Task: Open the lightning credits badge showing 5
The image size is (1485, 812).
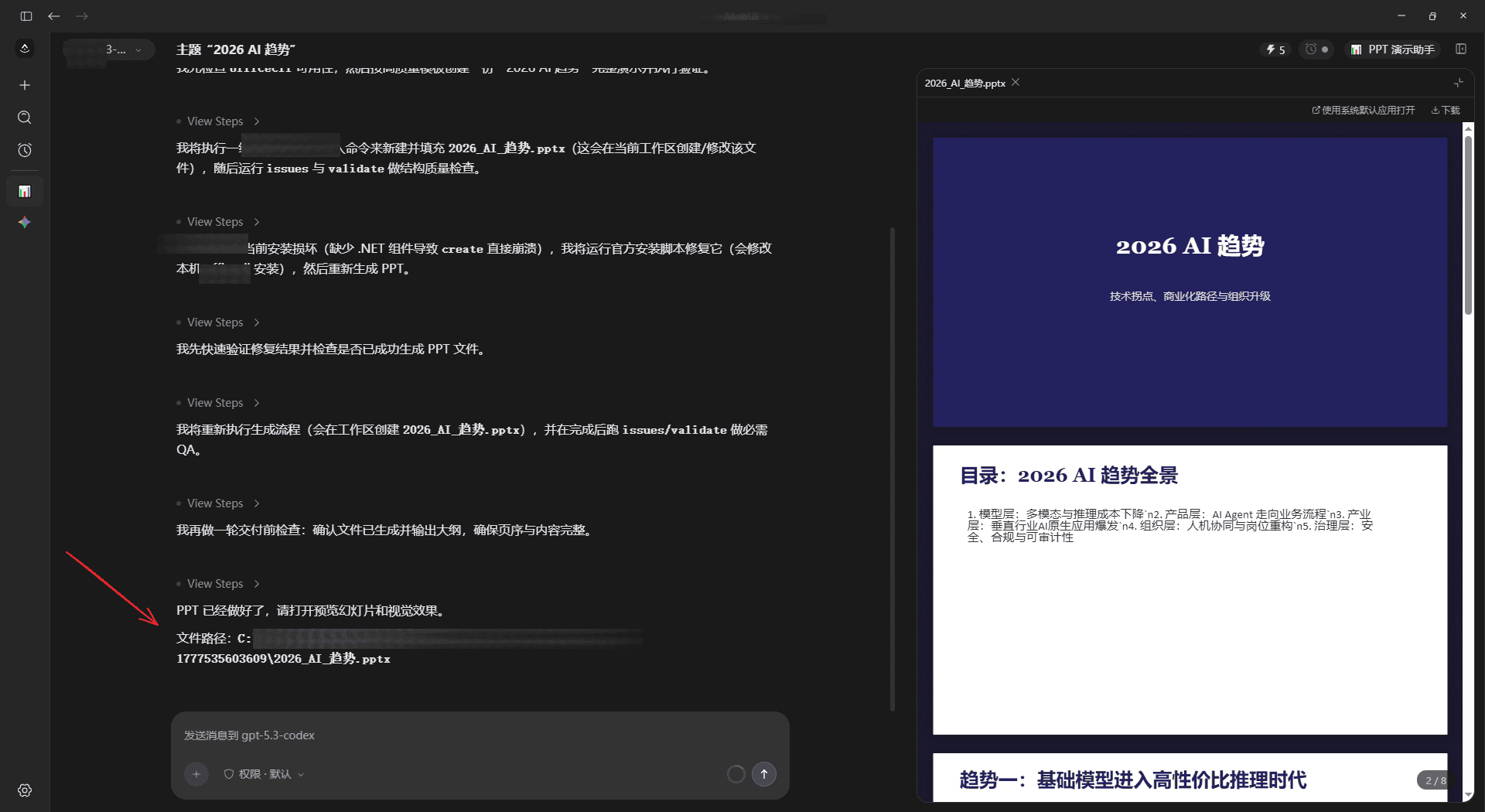Action: 1275,49
